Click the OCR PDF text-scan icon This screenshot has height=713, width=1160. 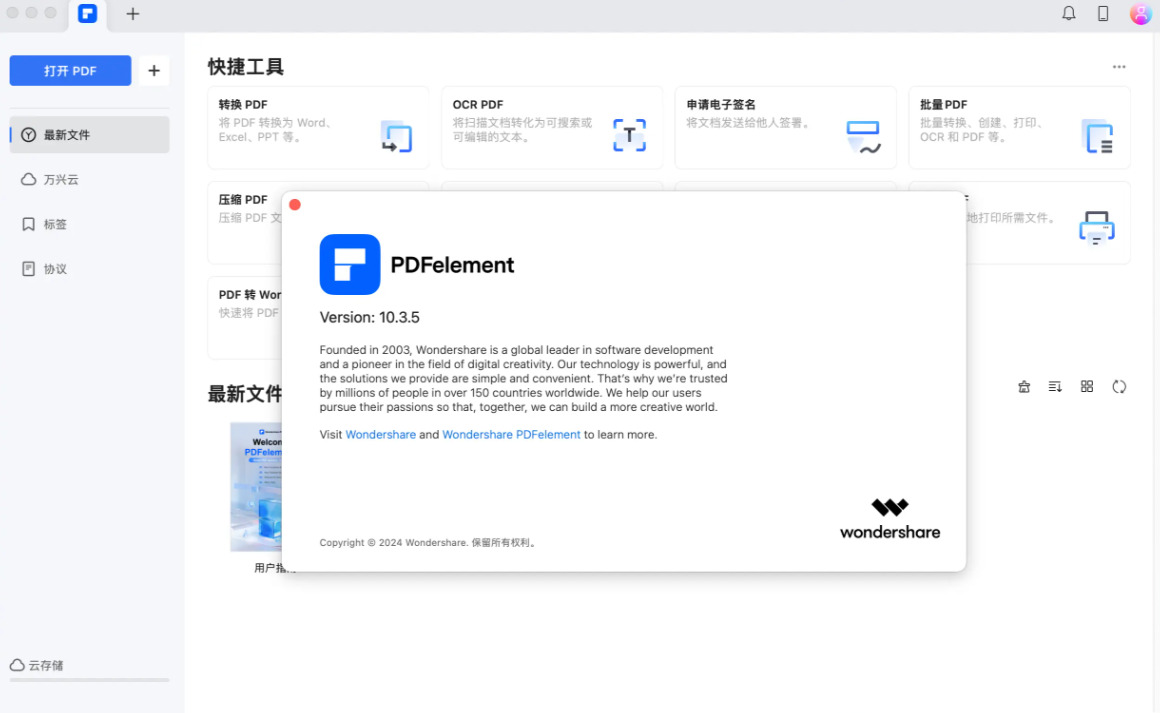[629, 135]
